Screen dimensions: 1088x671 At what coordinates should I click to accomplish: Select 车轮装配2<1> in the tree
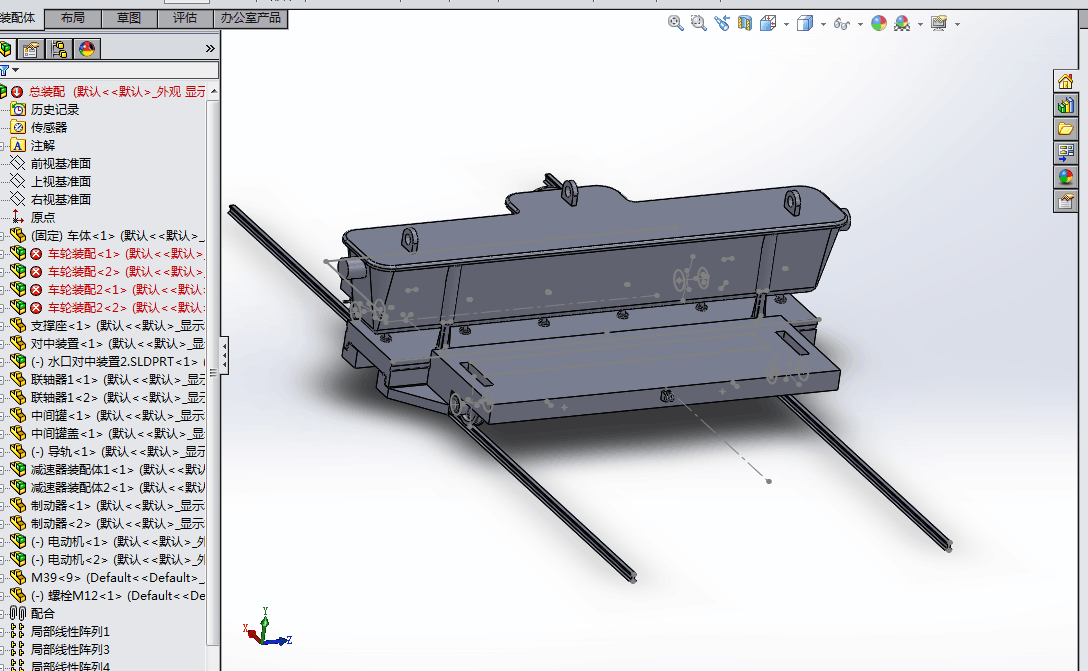(126, 290)
